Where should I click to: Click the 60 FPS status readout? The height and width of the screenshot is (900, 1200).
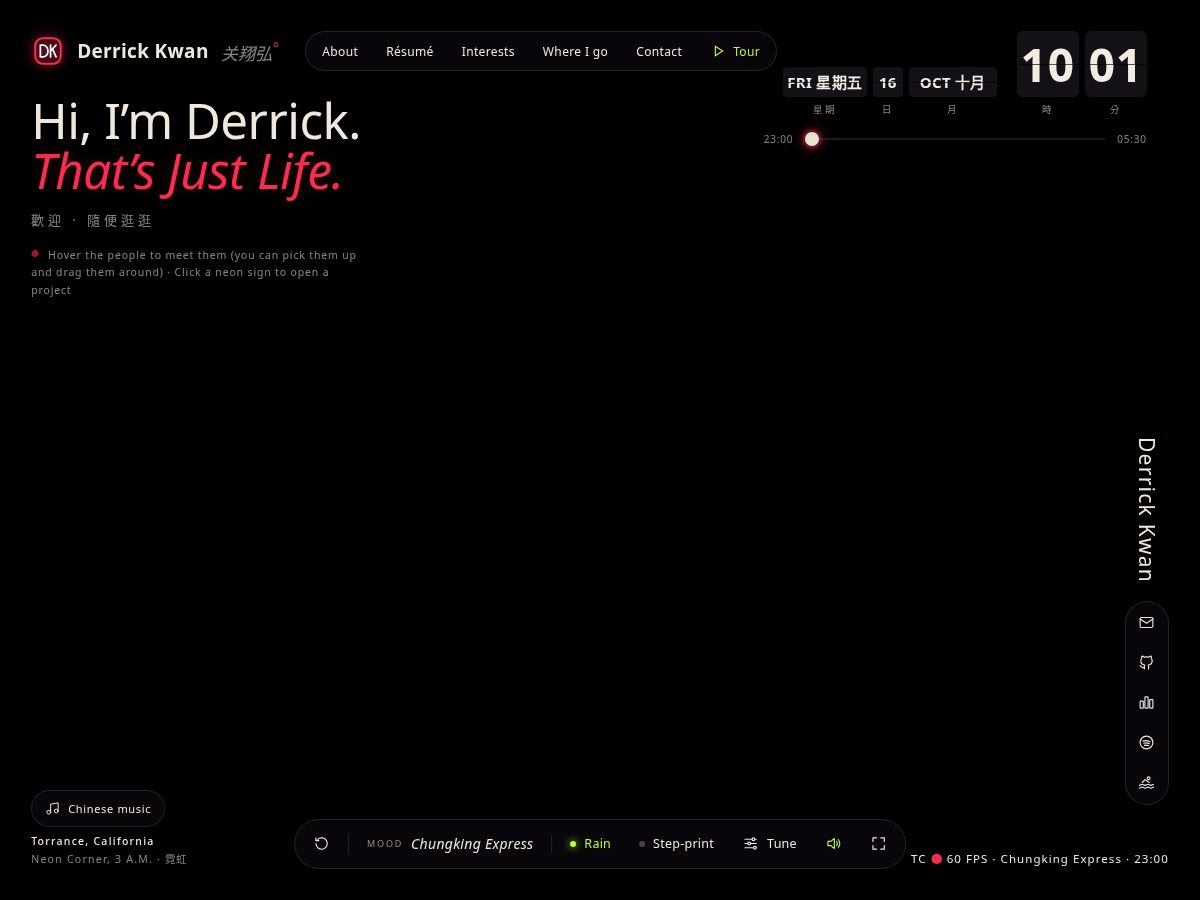(x=967, y=859)
